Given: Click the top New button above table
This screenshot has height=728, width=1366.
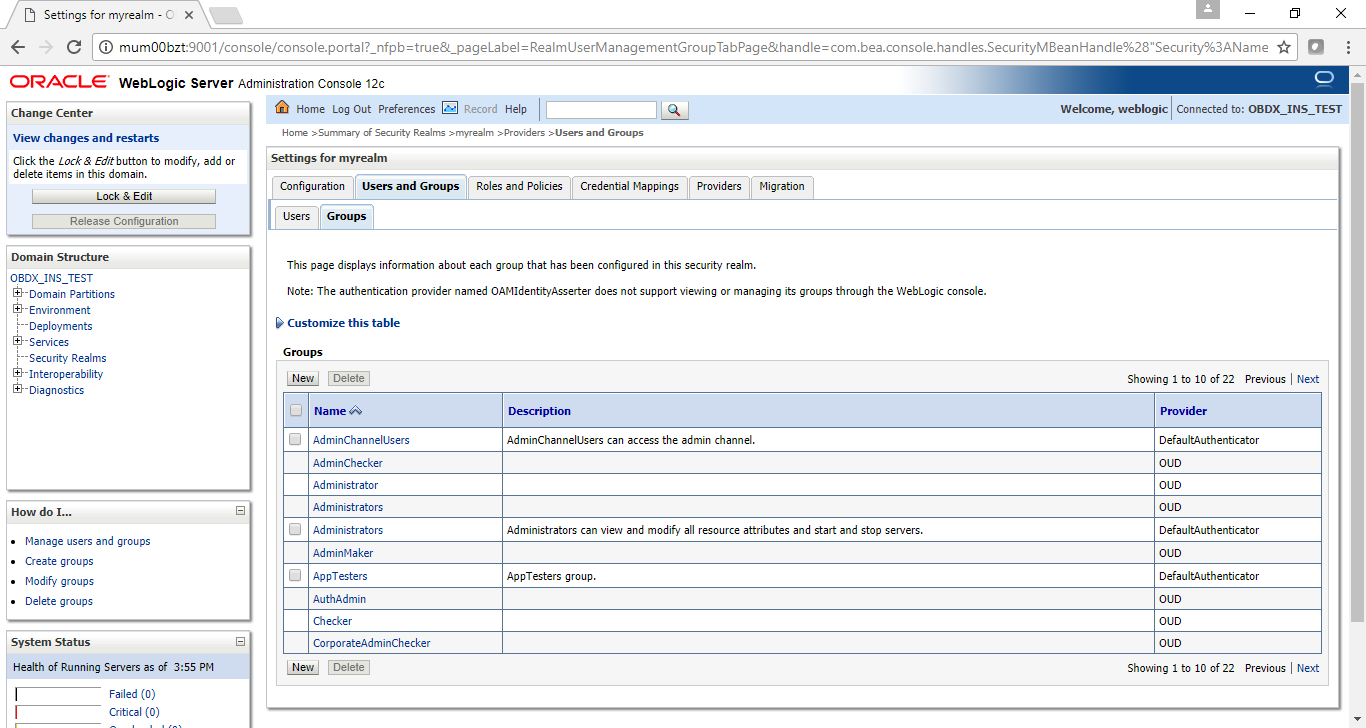Looking at the screenshot, I should point(303,378).
